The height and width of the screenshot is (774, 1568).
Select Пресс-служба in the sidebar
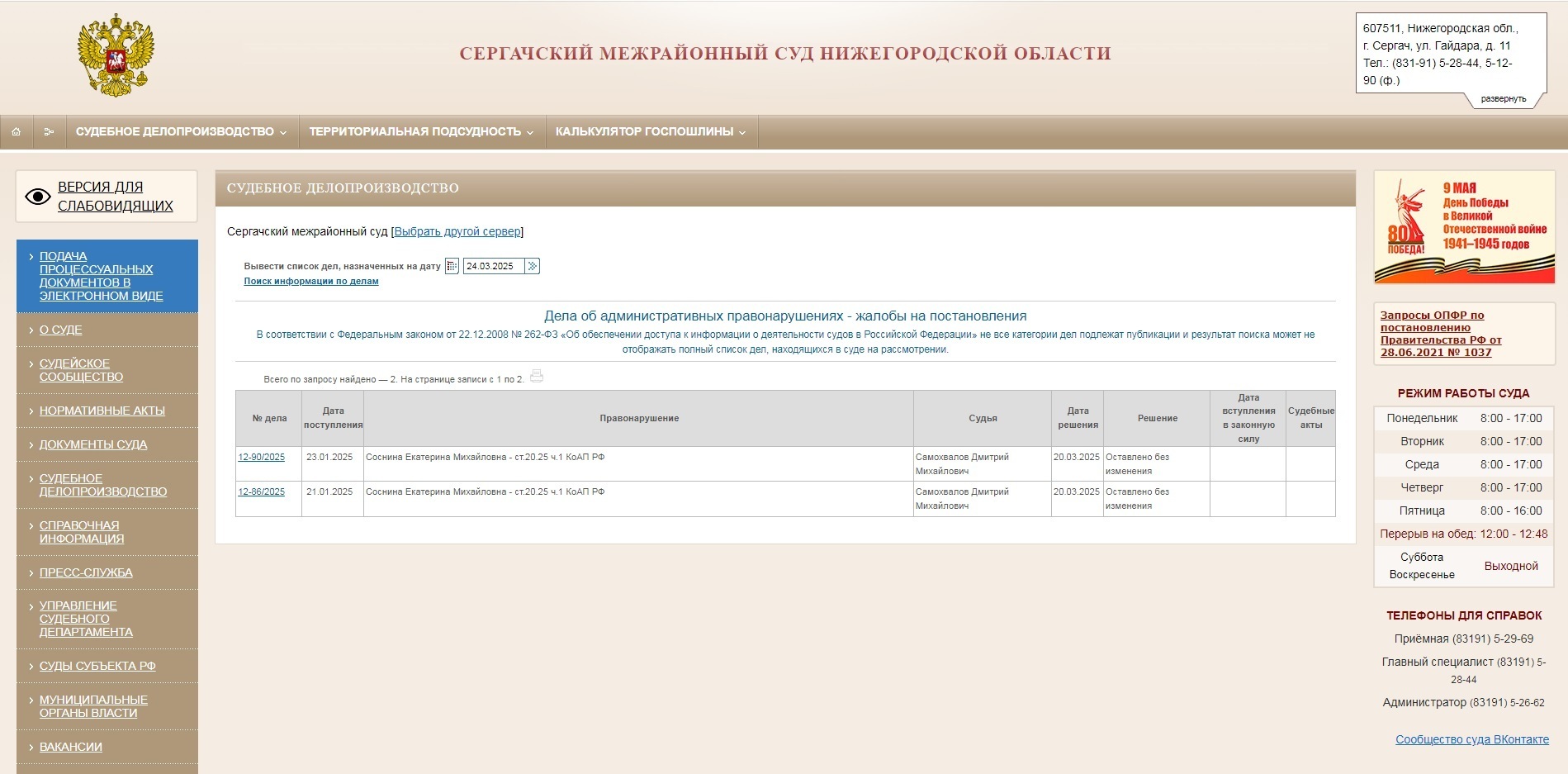pos(85,572)
